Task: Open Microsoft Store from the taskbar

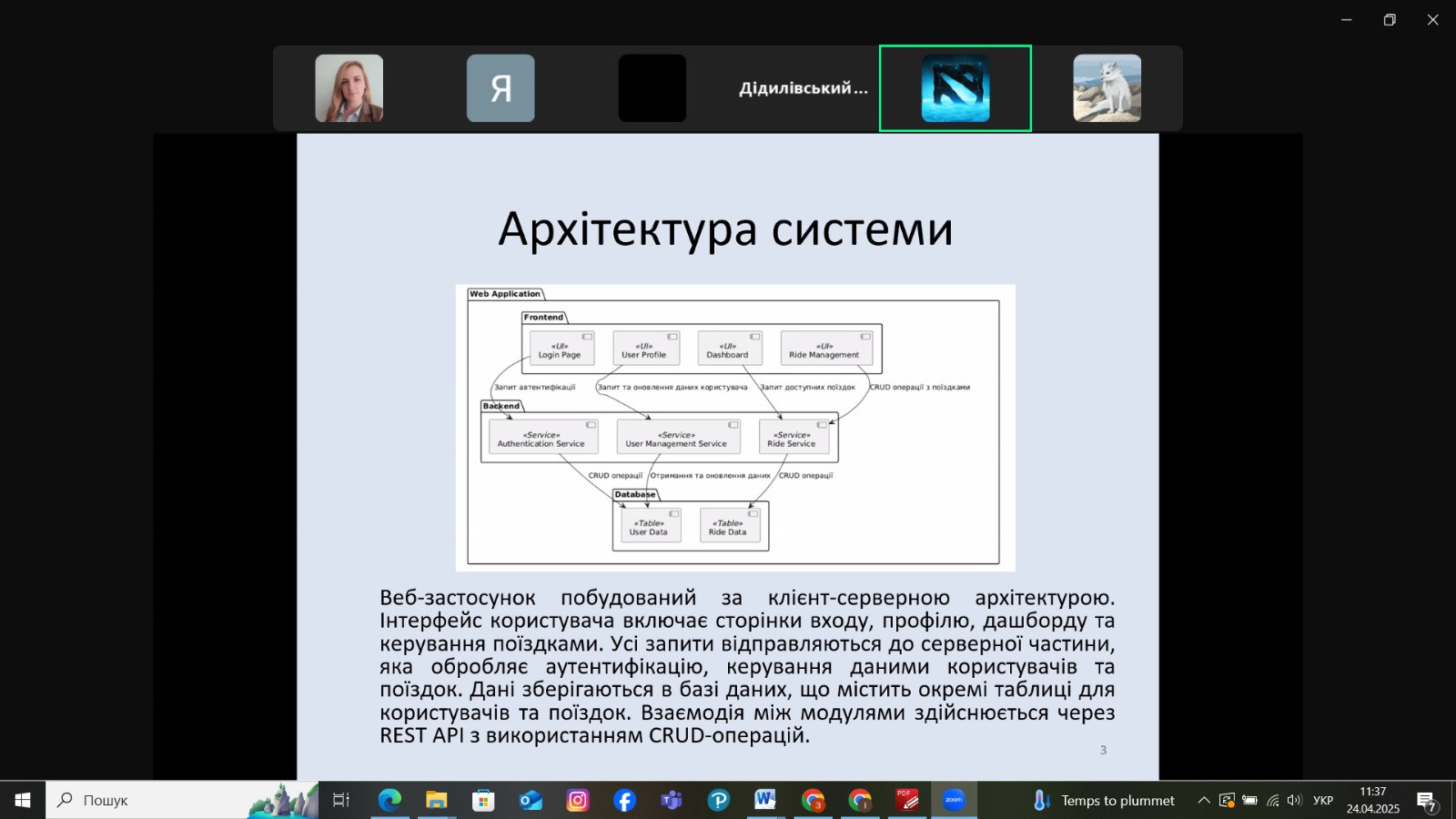Action: (483, 800)
